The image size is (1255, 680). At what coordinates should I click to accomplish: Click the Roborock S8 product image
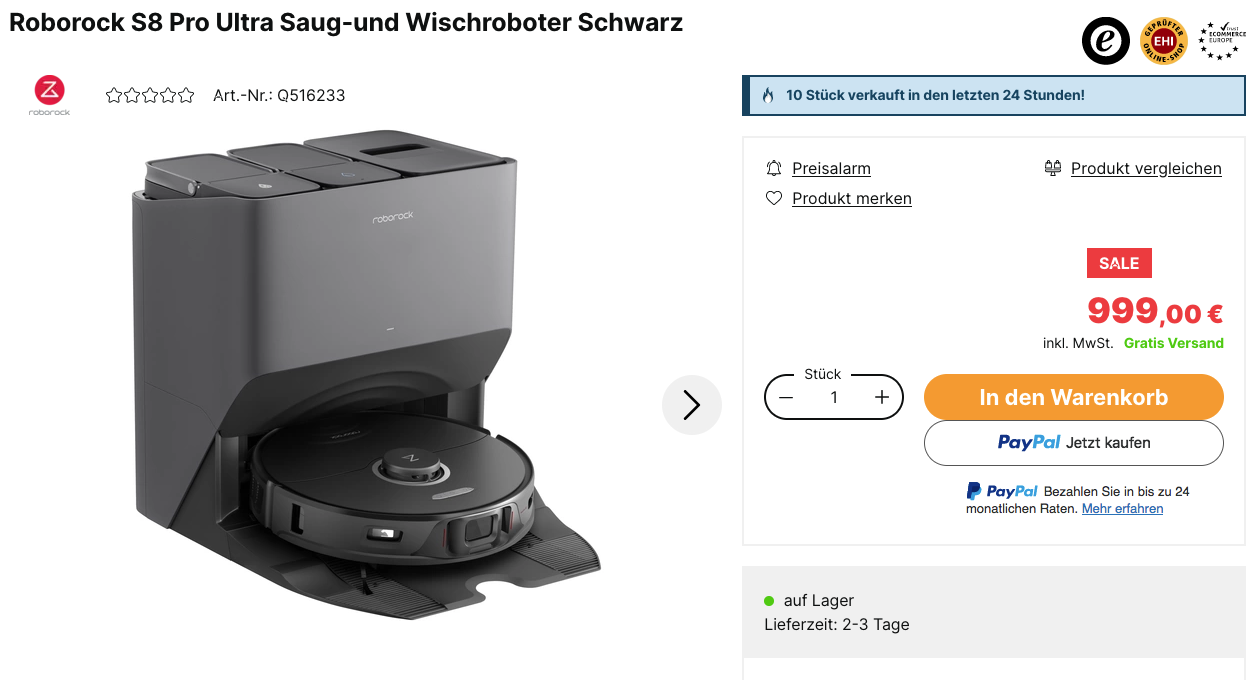[x=366, y=374]
